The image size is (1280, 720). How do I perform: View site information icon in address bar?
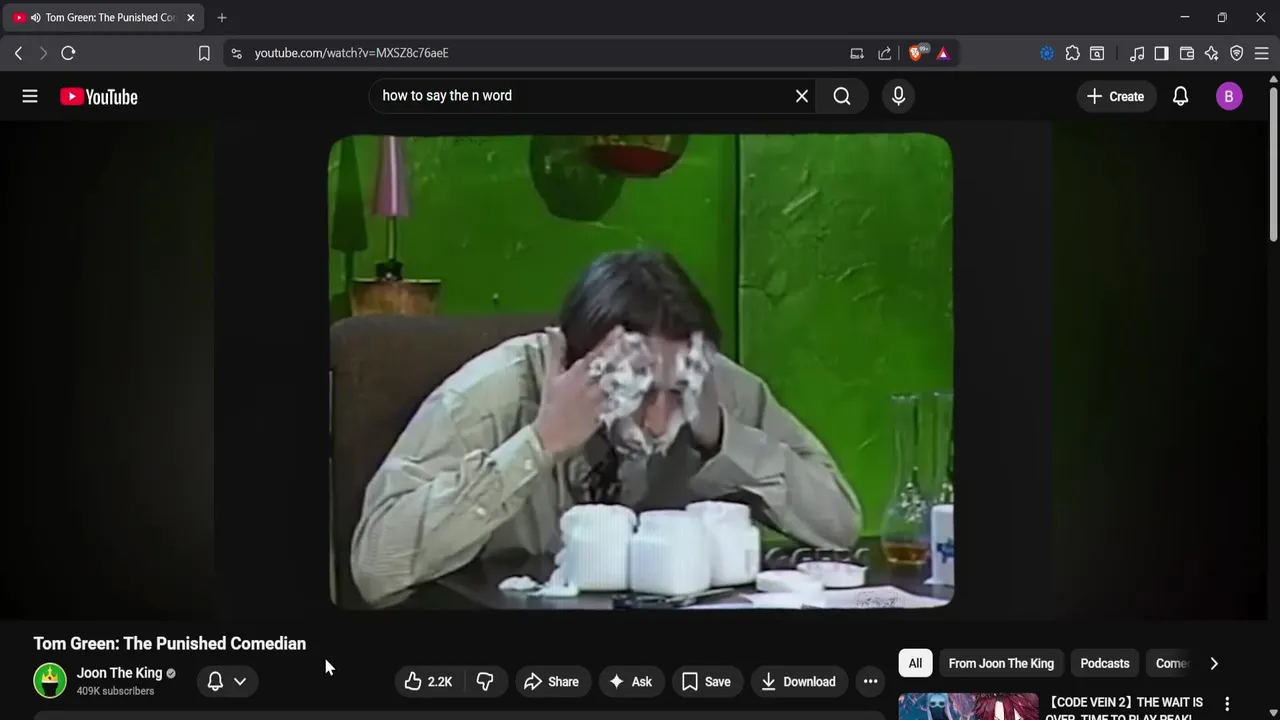pyautogui.click(x=236, y=53)
